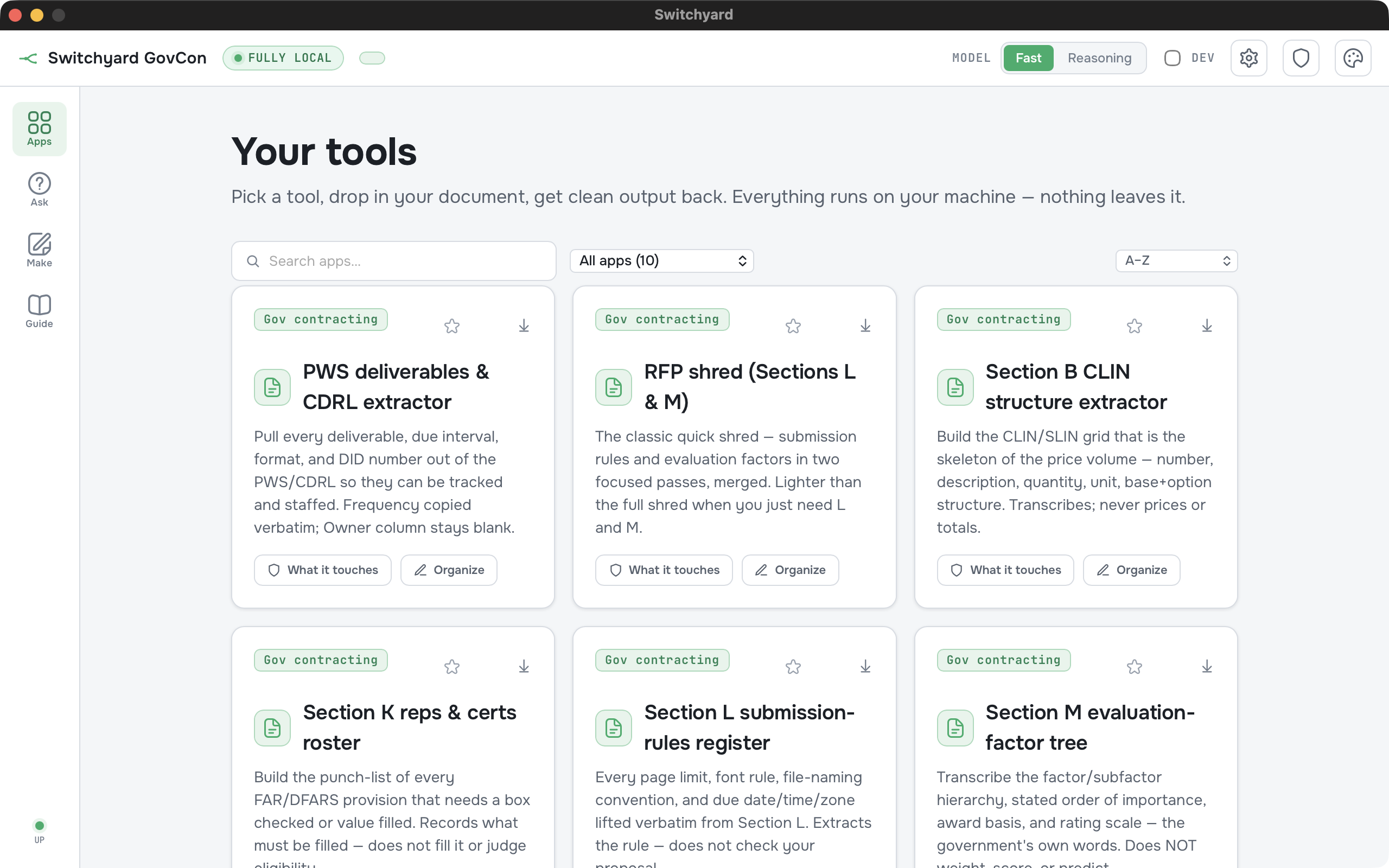Open the PWS deliverables & CDRL extractor title
The image size is (1389, 868).
[396, 387]
